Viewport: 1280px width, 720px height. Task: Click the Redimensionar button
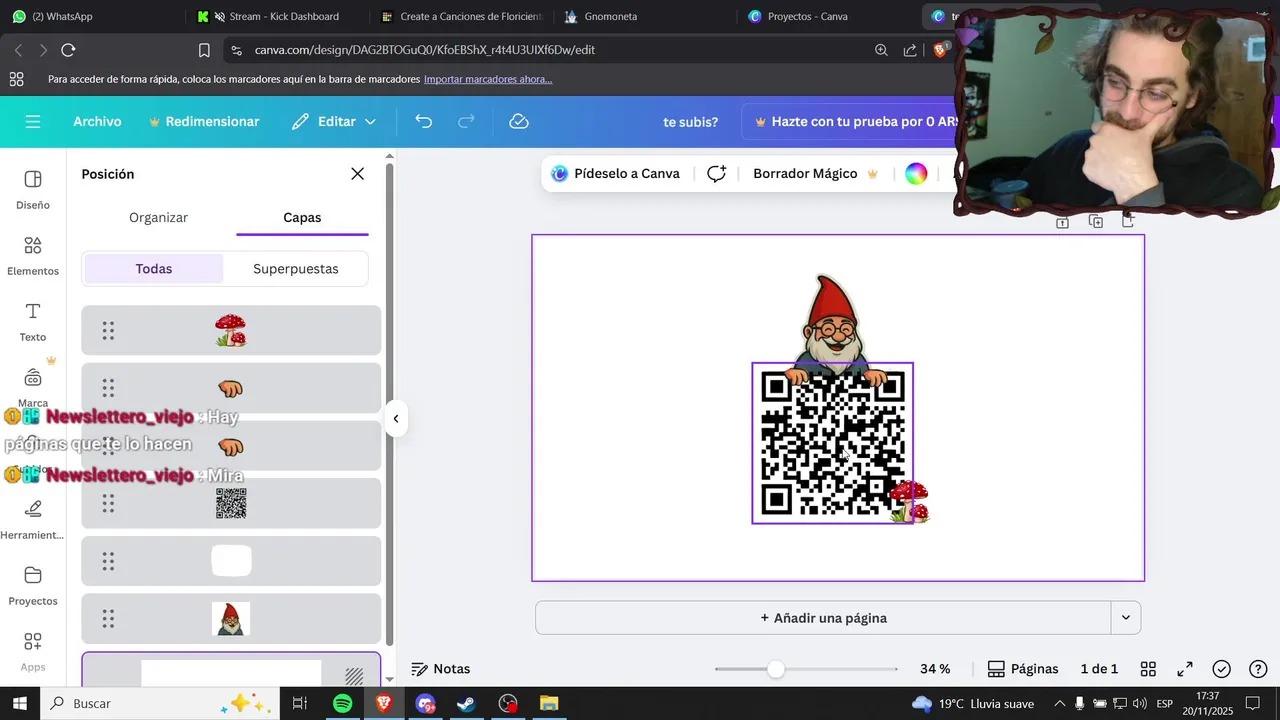click(204, 121)
